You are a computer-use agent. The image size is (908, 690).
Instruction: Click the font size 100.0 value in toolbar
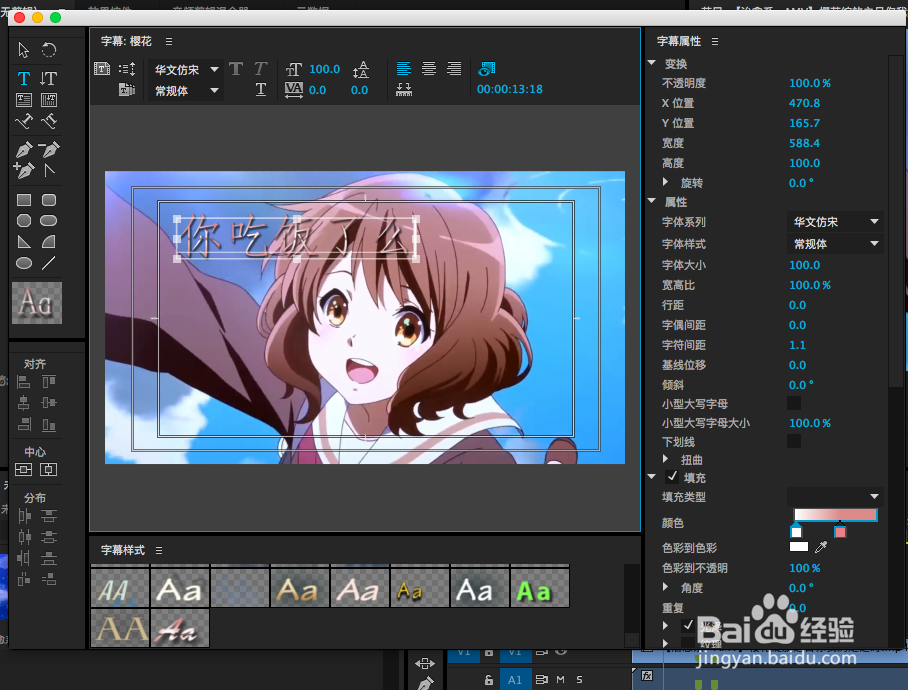coord(324,69)
